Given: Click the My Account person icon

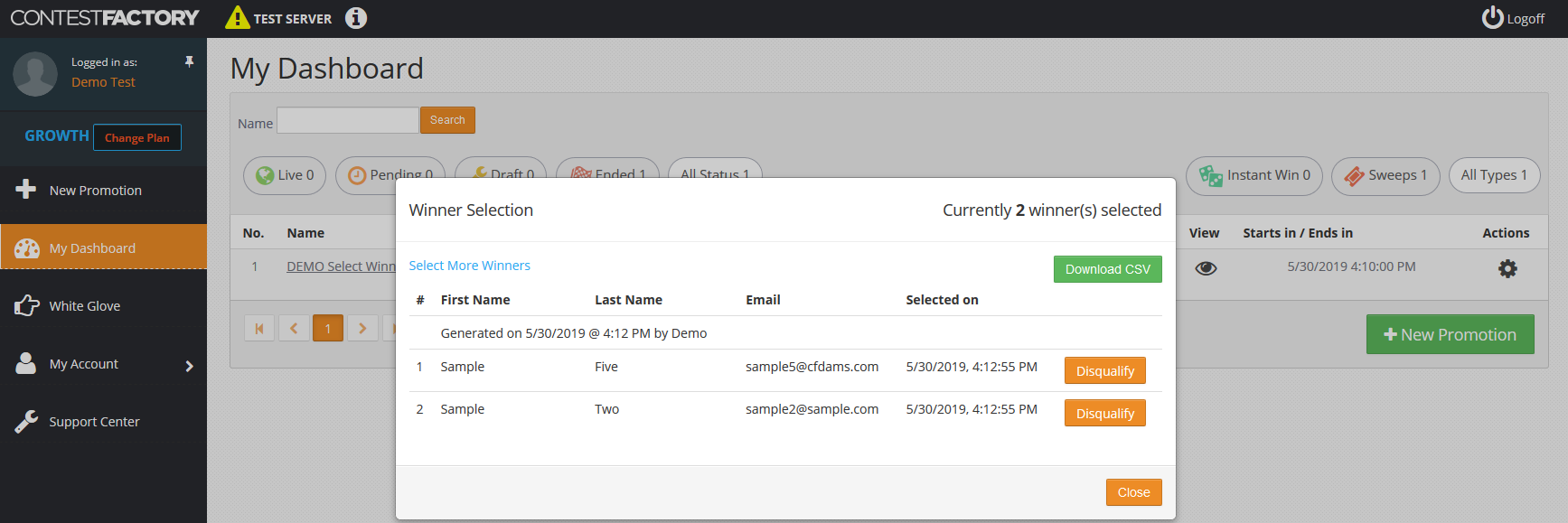Looking at the screenshot, I should (26, 363).
